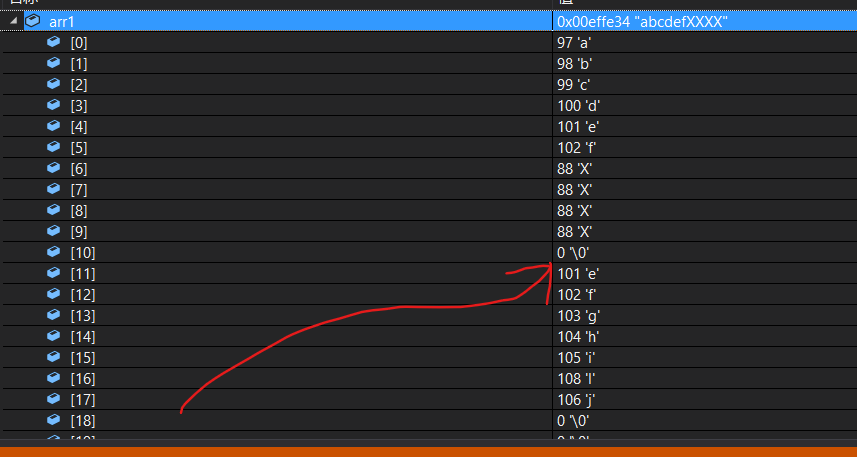This screenshot has height=457, width=857.
Task: Click the value 101 'e' of index [11]
Action: (x=579, y=273)
